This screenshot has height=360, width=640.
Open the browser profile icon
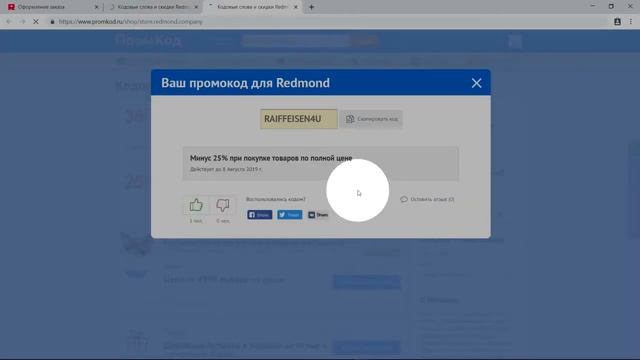pos(617,22)
